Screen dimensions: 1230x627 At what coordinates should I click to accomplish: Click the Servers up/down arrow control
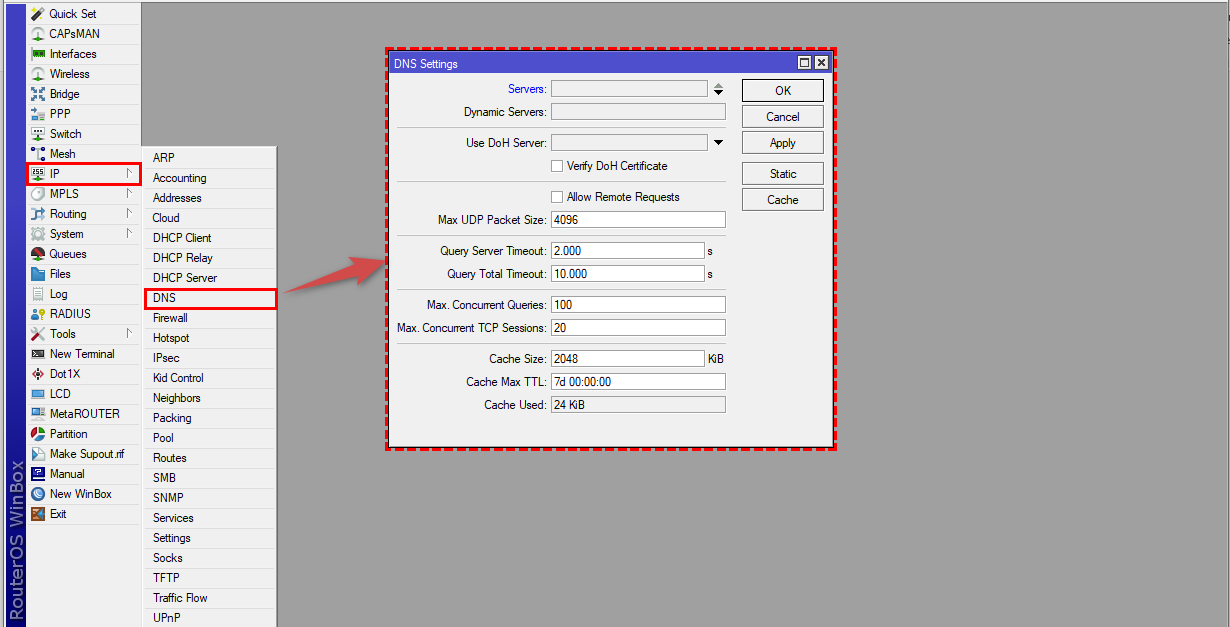coord(718,89)
